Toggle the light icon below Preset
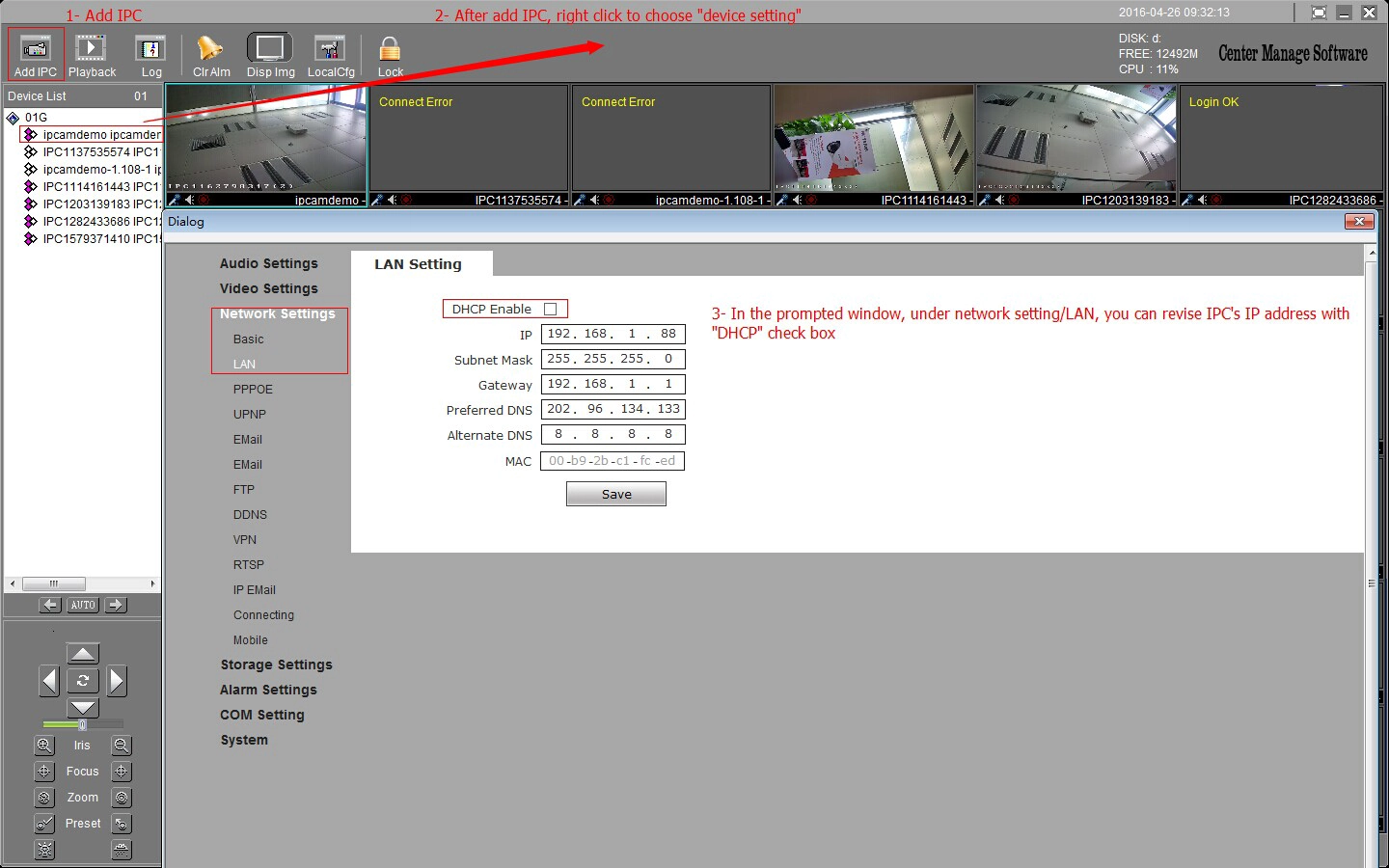The height and width of the screenshot is (868, 1389). 44,850
